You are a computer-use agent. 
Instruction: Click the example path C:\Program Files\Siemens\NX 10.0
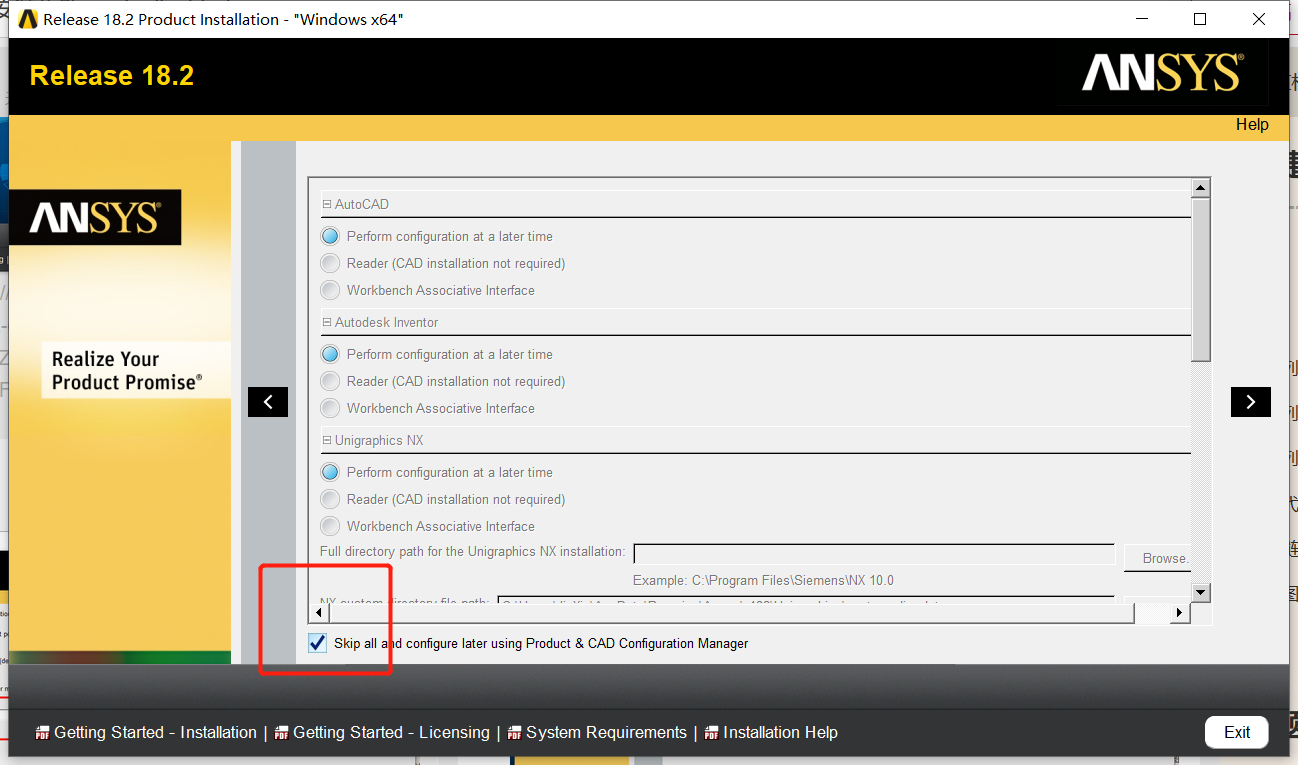[x=793, y=580]
